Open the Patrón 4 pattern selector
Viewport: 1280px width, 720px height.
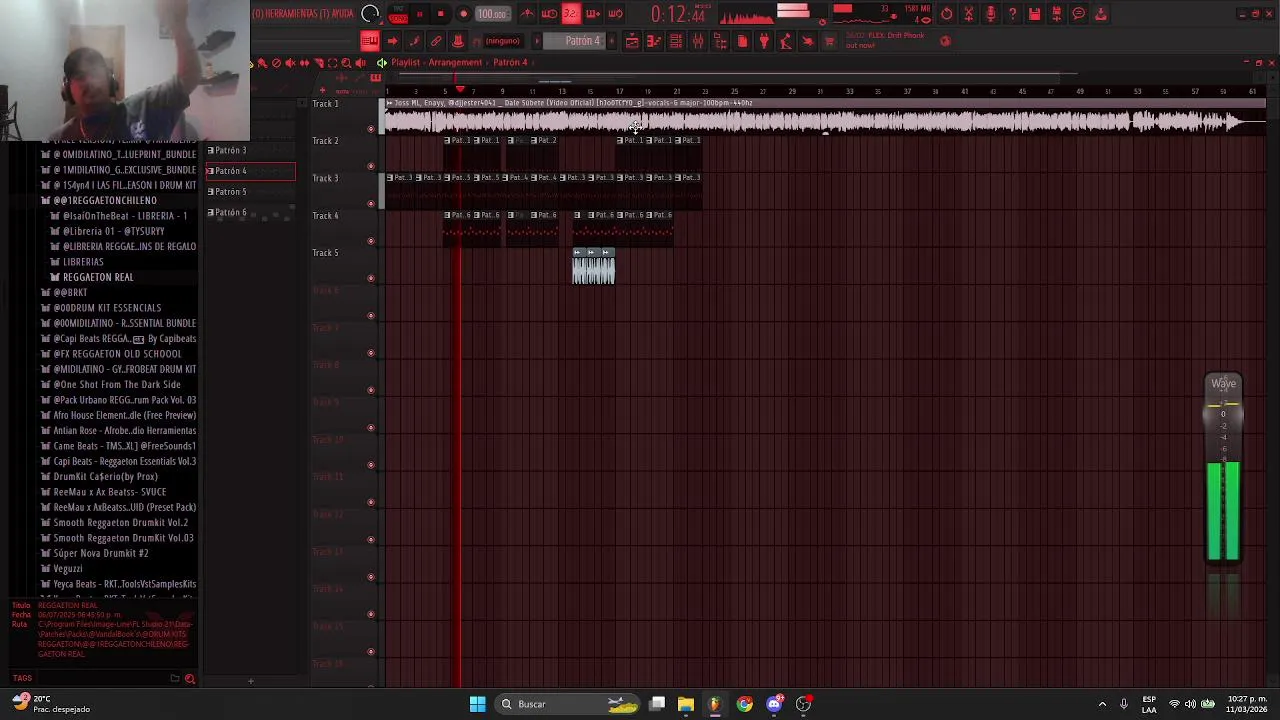tap(575, 41)
